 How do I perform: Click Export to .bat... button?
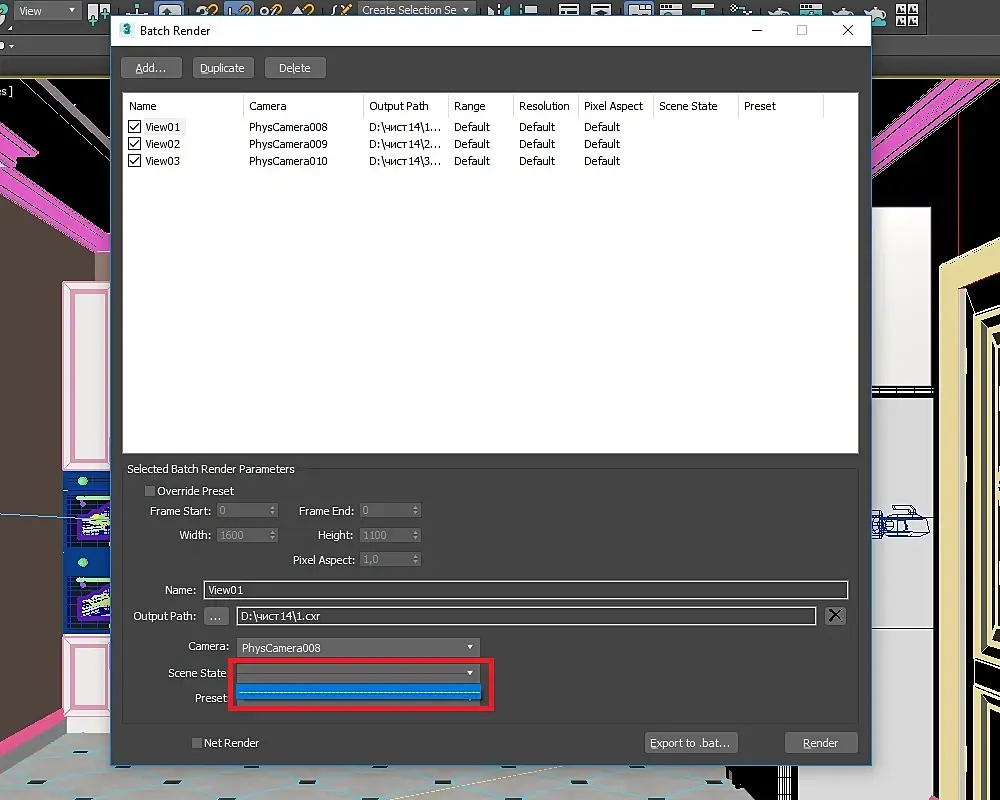(x=691, y=743)
